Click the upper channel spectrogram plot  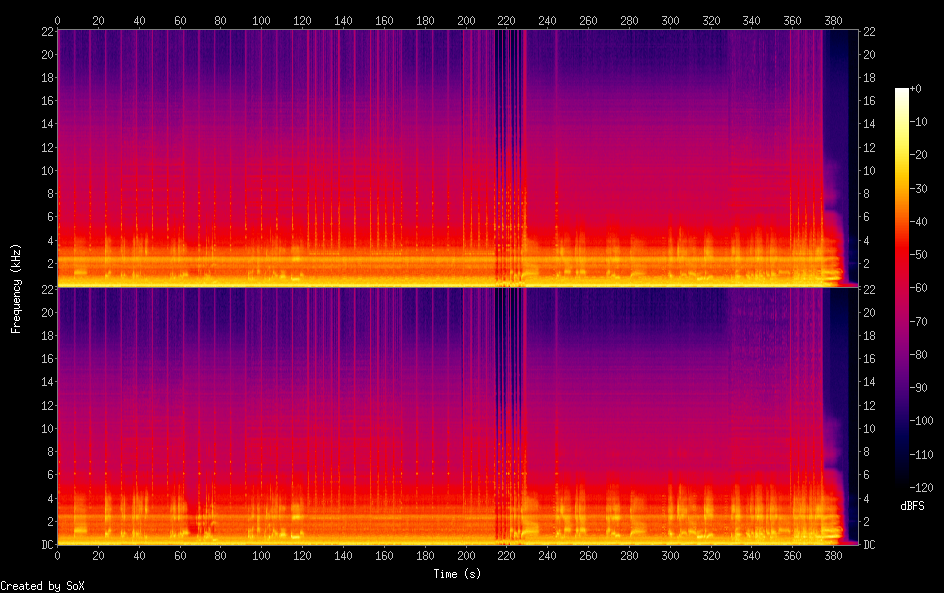pos(458,158)
